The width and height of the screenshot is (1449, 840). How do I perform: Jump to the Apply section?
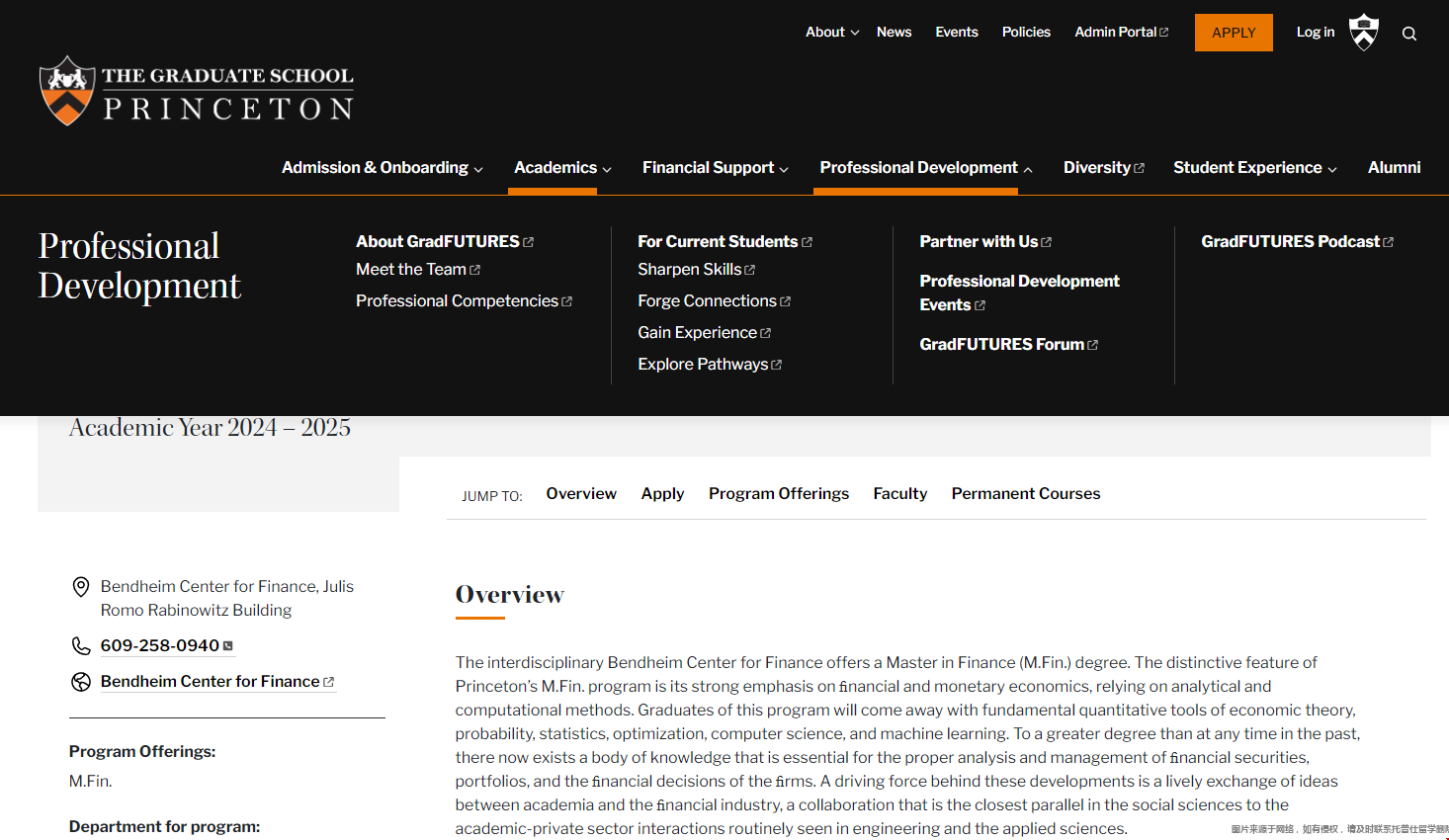(x=662, y=494)
